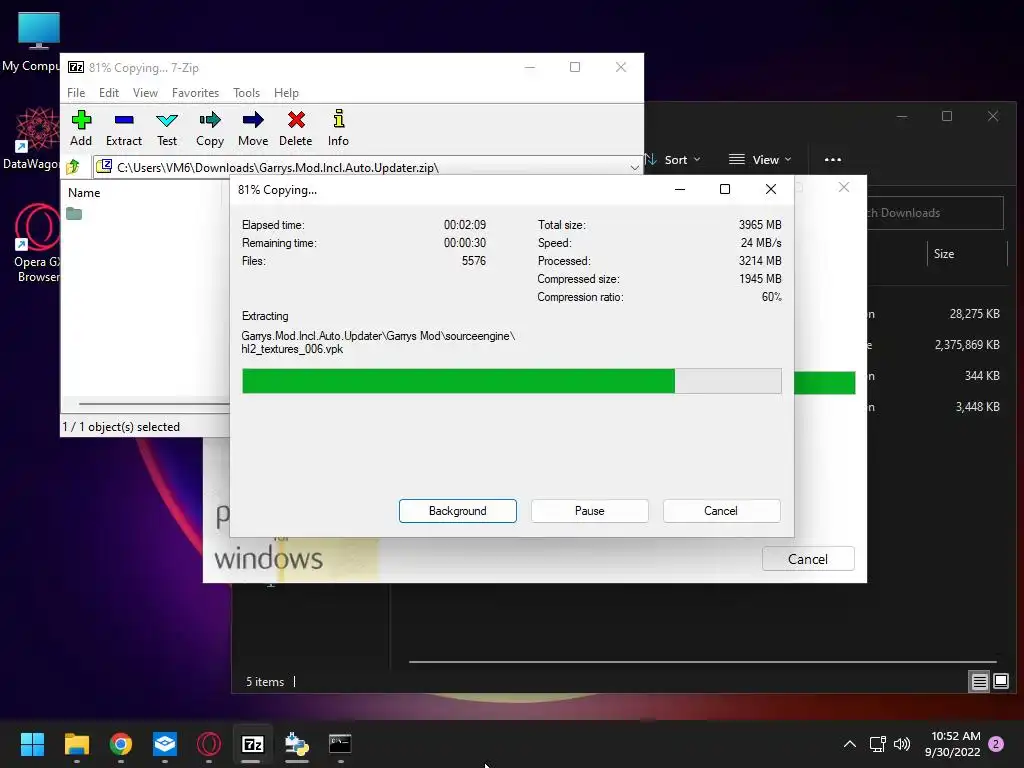Viewport: 1024px width, 768px height.
Task: Click the Test archive tool
Action: pyautogui.click(x=167, y=128)
